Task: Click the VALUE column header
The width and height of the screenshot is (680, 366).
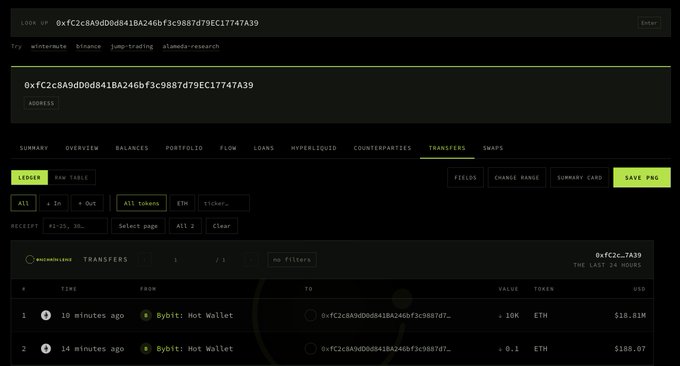Action: click(508, 289)
